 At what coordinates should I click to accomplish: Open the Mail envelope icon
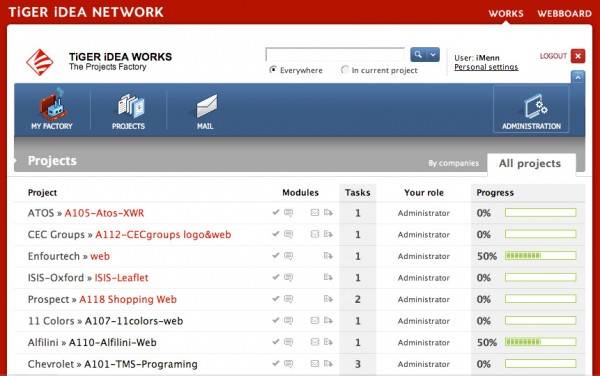pyautogui.click(x=207, y=106)
